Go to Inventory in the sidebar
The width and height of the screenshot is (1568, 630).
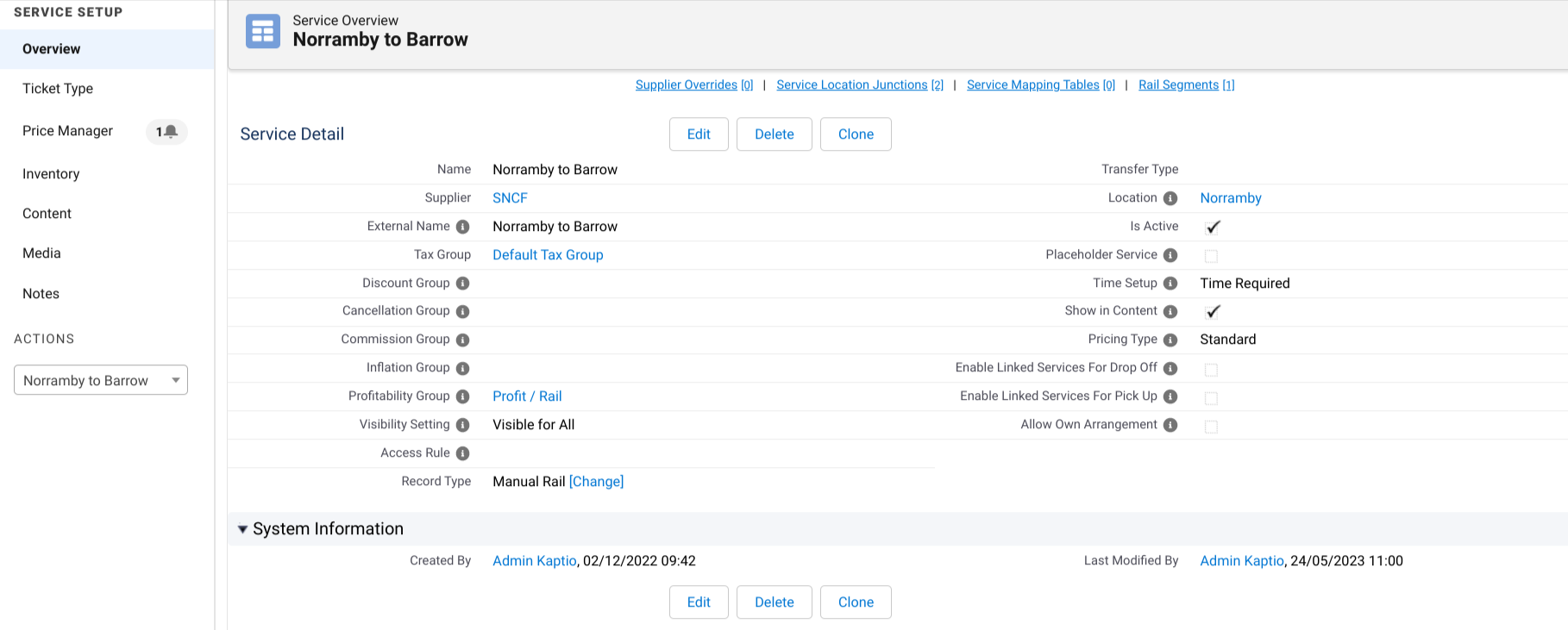pyautogui.click(x=51, y=174)
